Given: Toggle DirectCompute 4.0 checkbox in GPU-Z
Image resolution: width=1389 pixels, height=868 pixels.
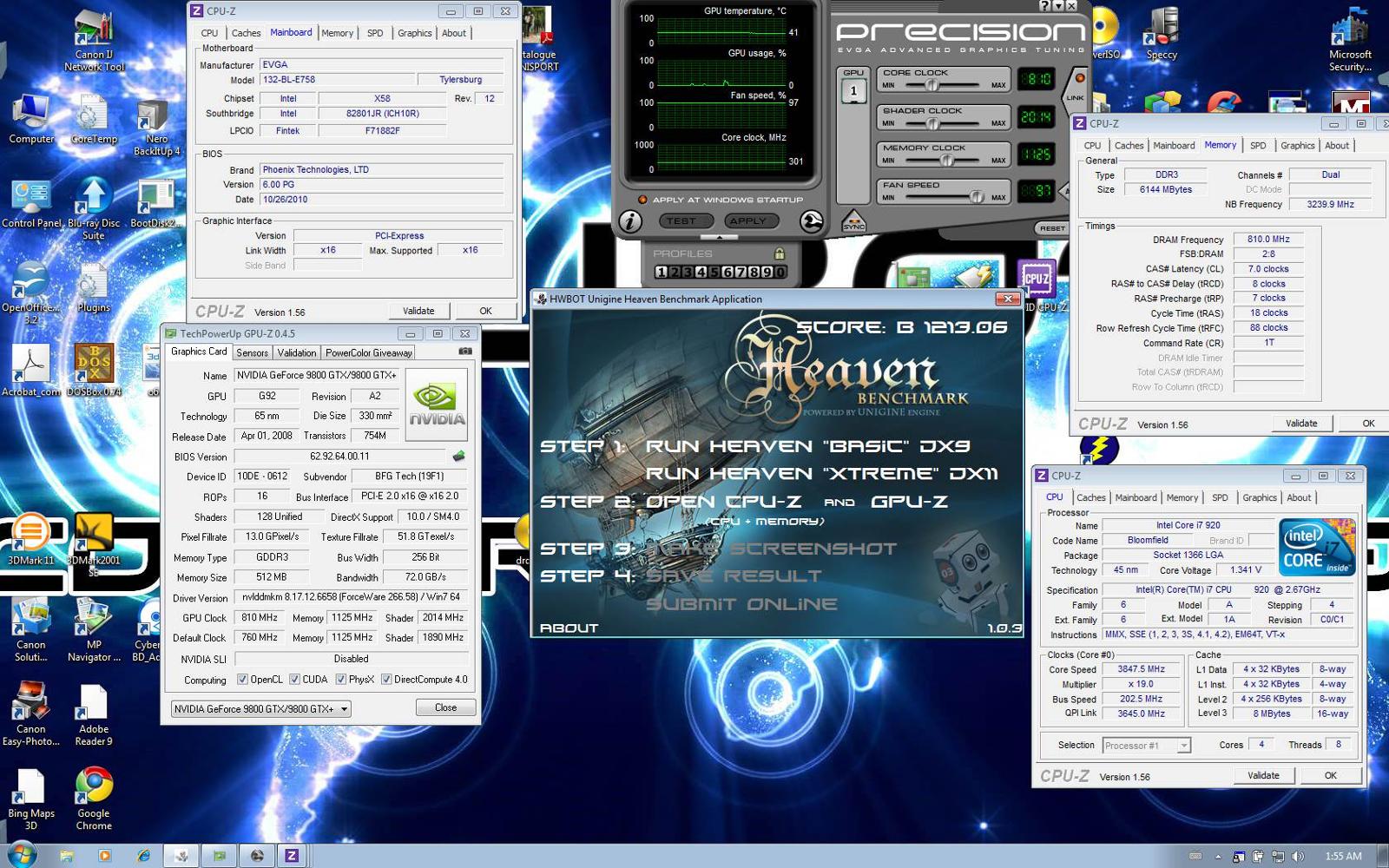Looking at the screenshot, I should tap(386, 680).
